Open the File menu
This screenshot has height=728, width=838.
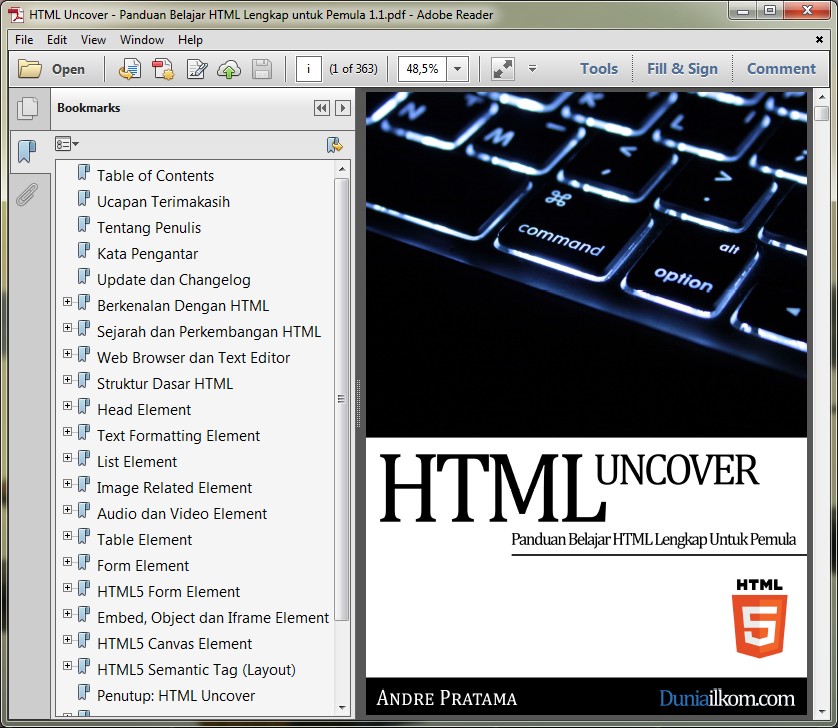(x=24, y=40)
